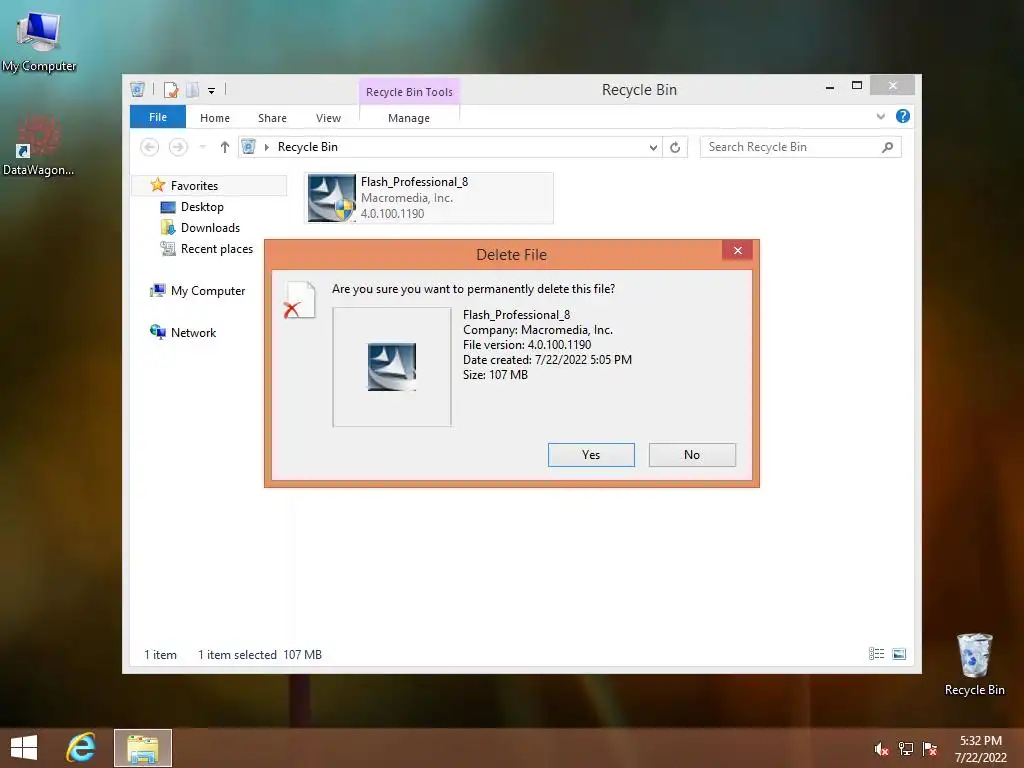Open the Recycle Bin desktop icon
The image size is (1024, 768).
[974, 664]
